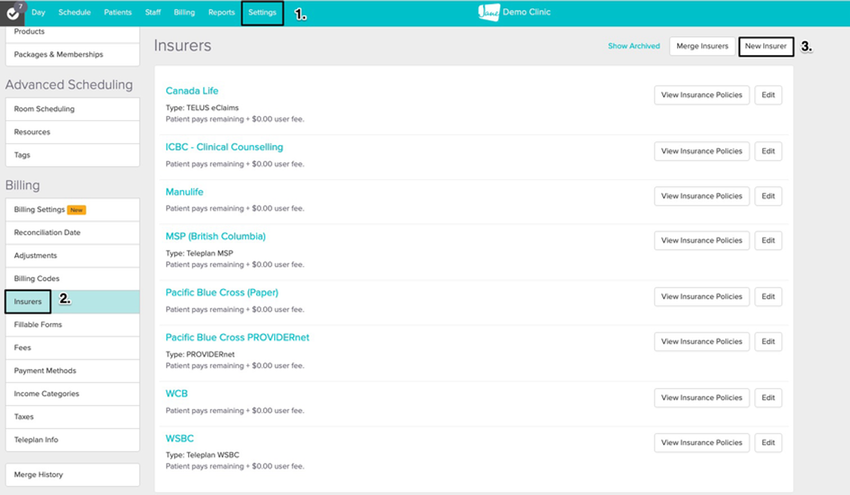The image size is (850, 495).
Task: Edit Pacific Blue Cross (Paper) insurer
Action: point(768,297)
